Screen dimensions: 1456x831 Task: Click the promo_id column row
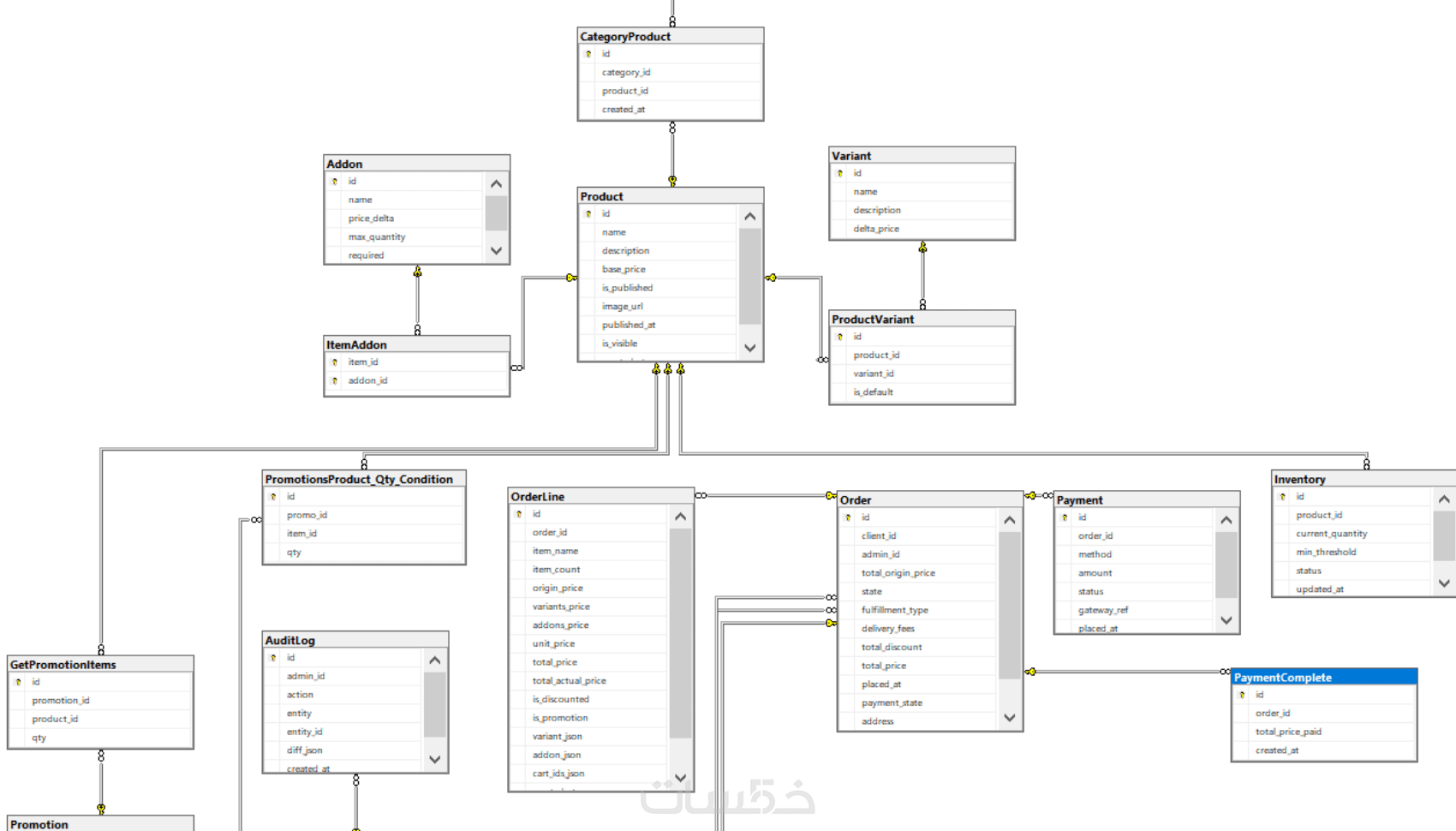(x=364, y=516)
